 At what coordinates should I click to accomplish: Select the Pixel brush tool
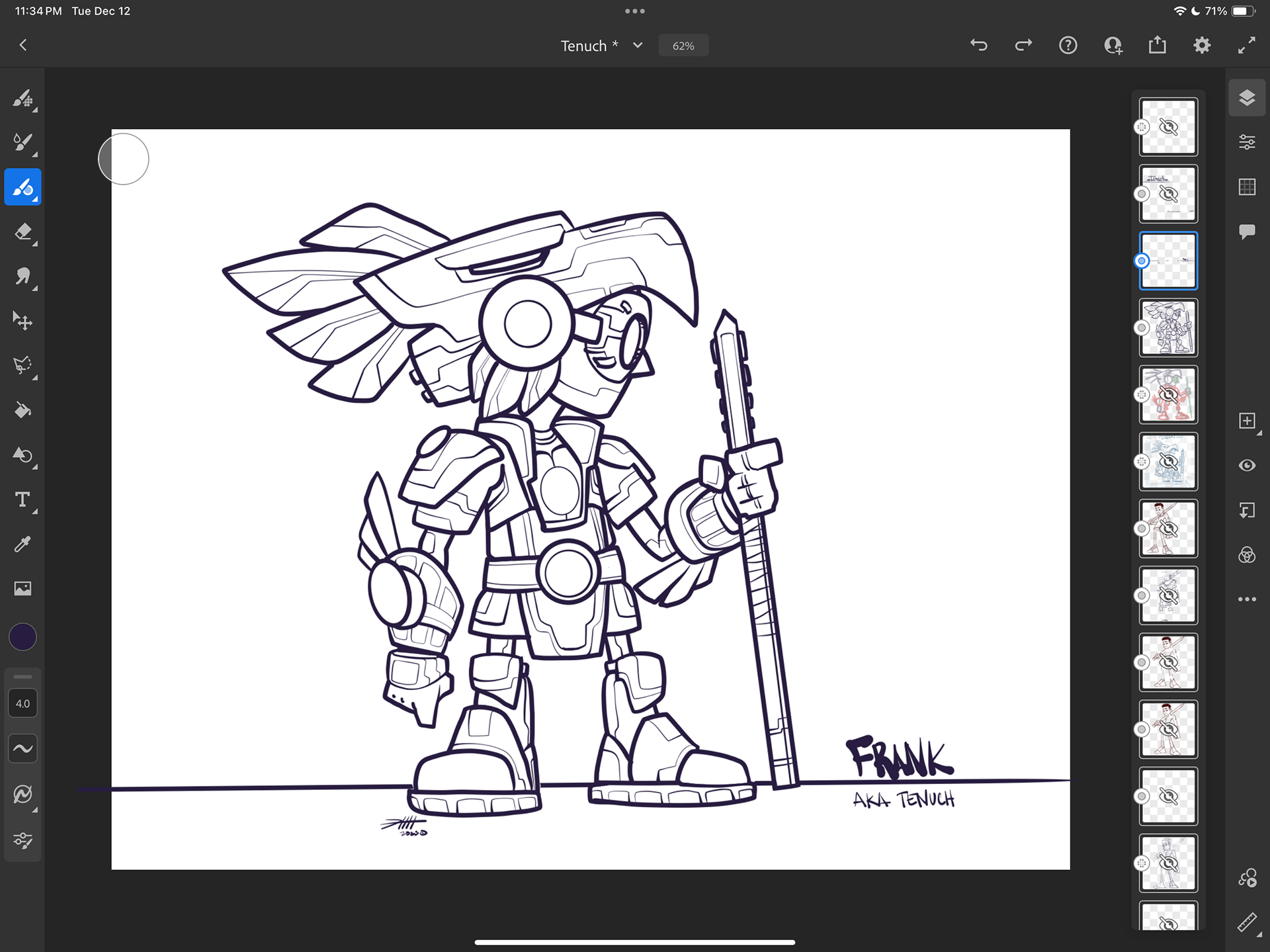[23, 99]
